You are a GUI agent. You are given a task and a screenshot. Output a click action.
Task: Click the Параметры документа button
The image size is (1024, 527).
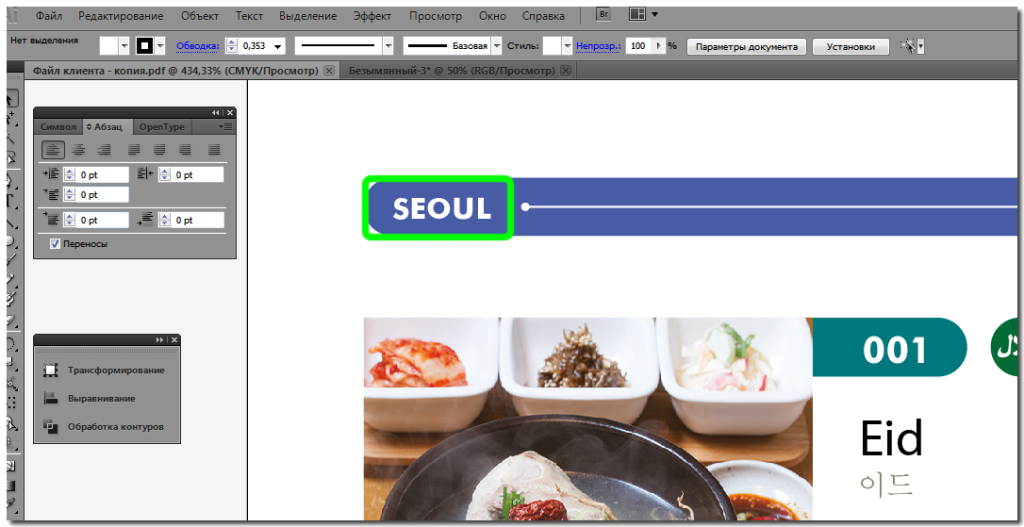[746, 47]
